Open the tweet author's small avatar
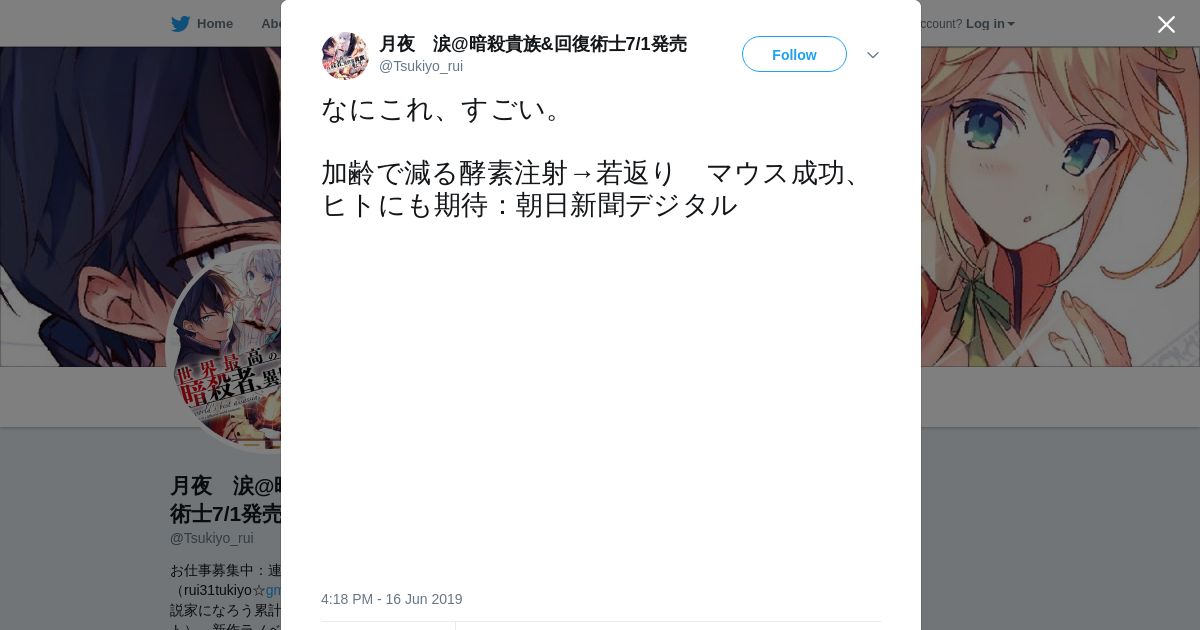This screenshot has width=1200, height=630. pyautogui.click(x=345, y=55)
